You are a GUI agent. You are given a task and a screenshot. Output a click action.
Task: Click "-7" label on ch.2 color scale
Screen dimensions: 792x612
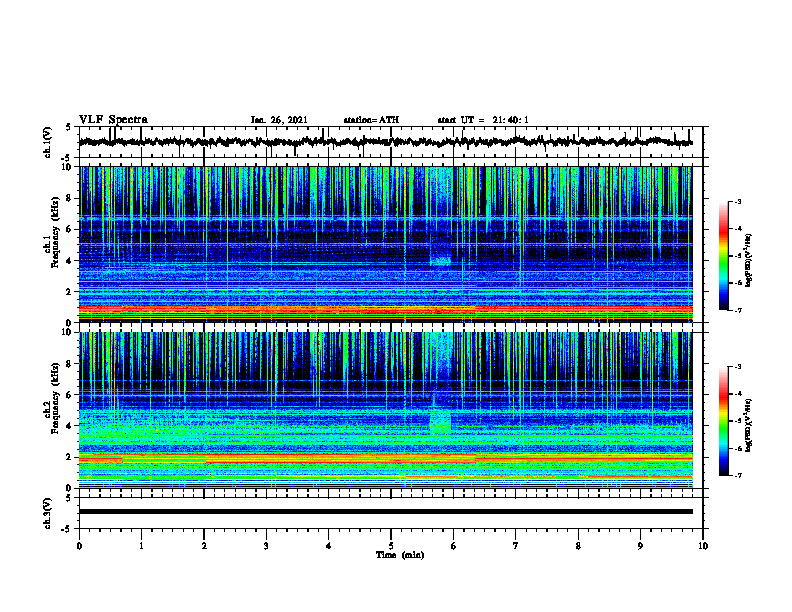point(738,475)
